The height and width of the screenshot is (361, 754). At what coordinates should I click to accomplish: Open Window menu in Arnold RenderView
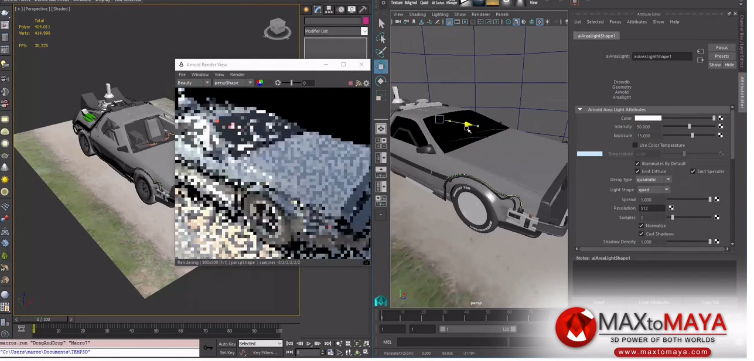point(200,75)
